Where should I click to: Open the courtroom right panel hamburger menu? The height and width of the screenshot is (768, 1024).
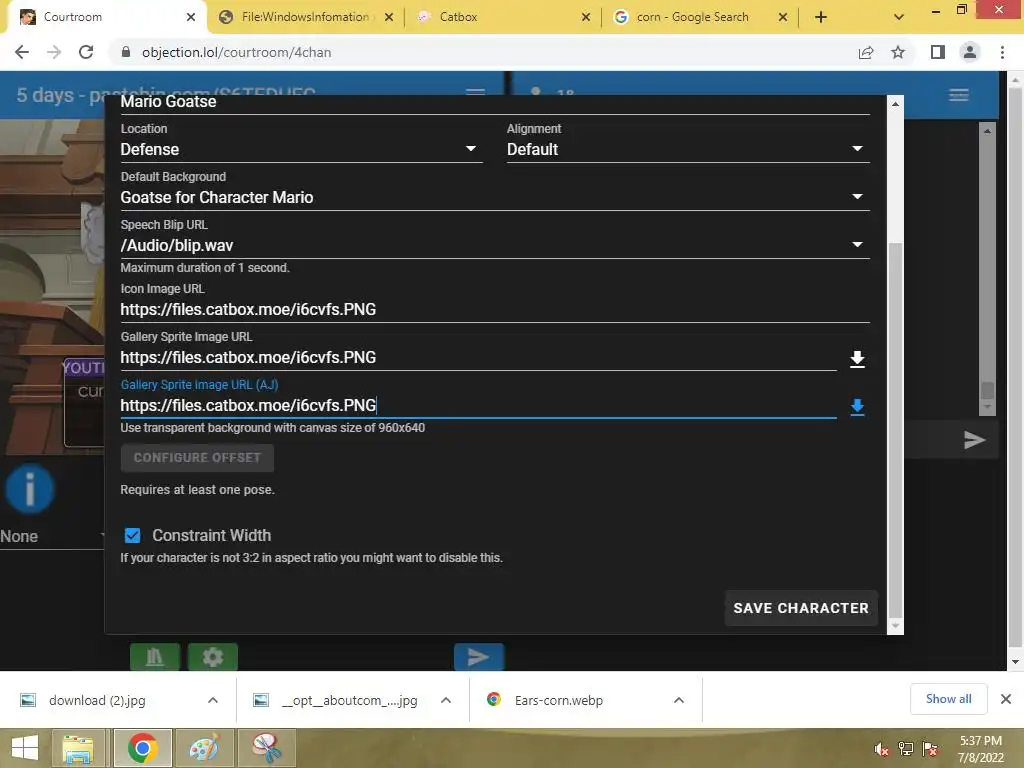[959, 95]
